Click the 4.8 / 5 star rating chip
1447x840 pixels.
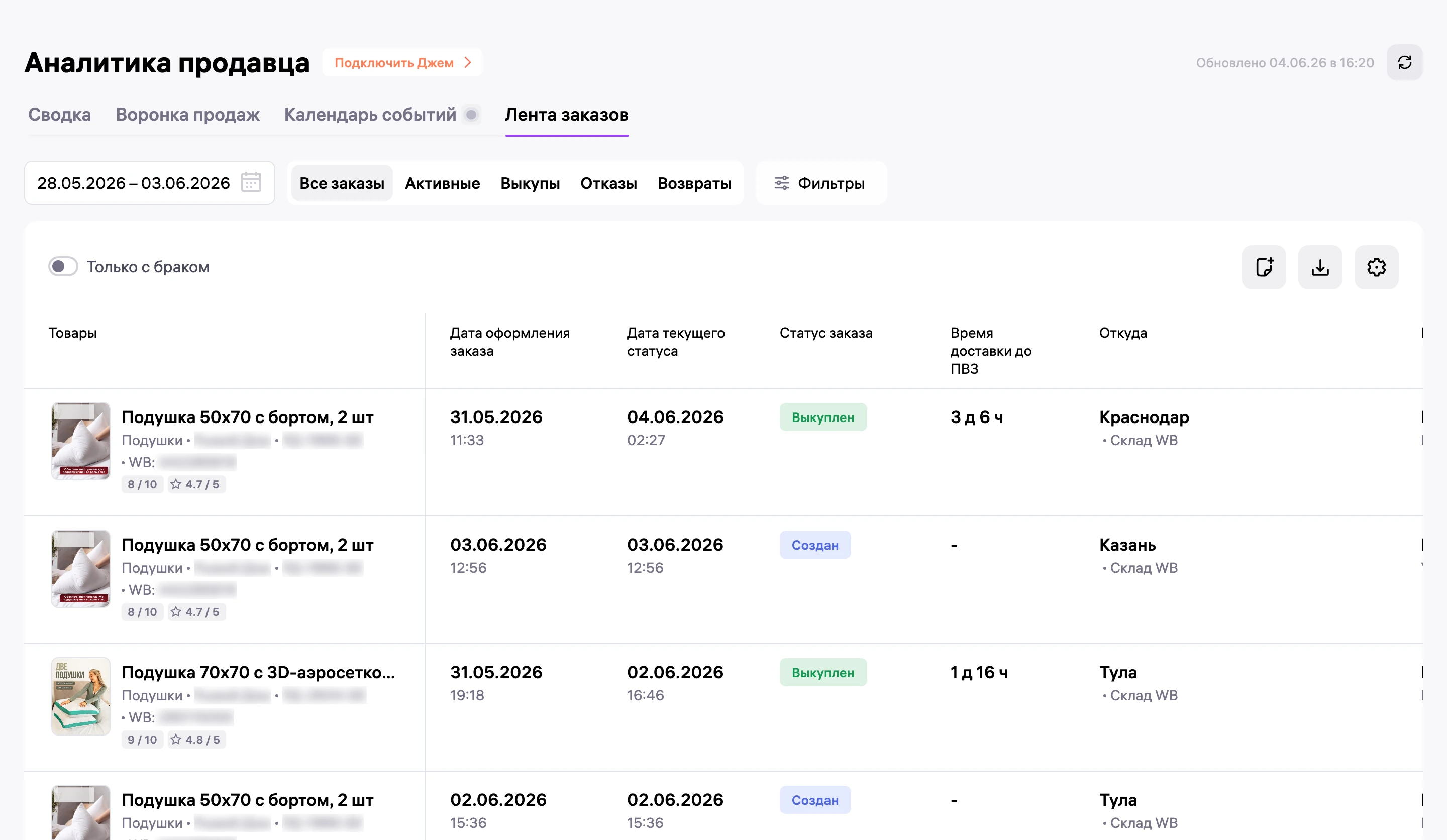[x=196, y=740]
